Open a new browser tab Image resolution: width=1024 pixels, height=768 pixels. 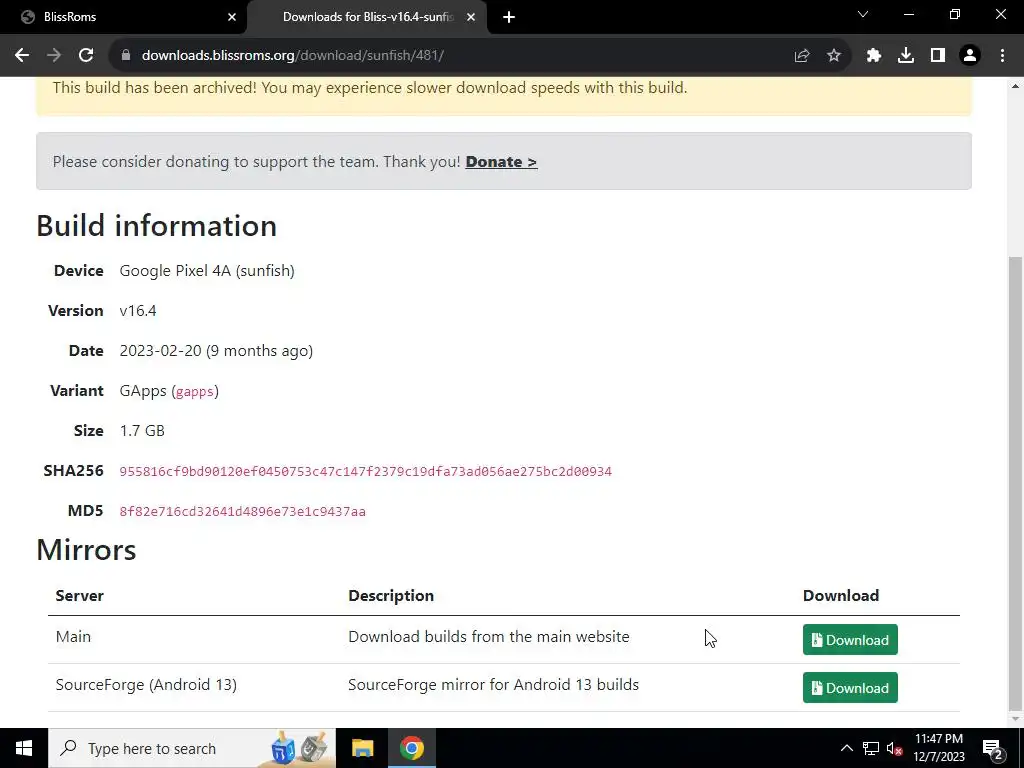pos(509,17)
